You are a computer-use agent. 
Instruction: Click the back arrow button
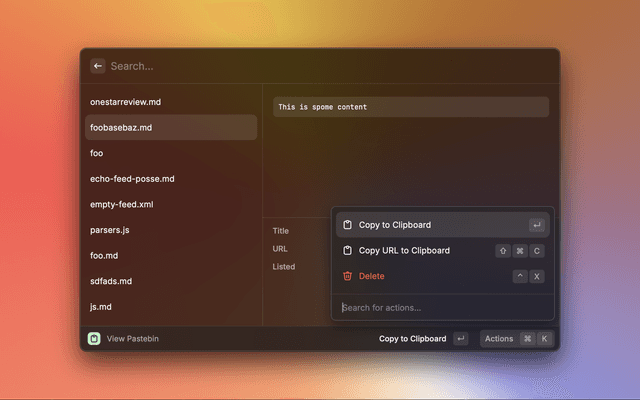pos(98,66)
